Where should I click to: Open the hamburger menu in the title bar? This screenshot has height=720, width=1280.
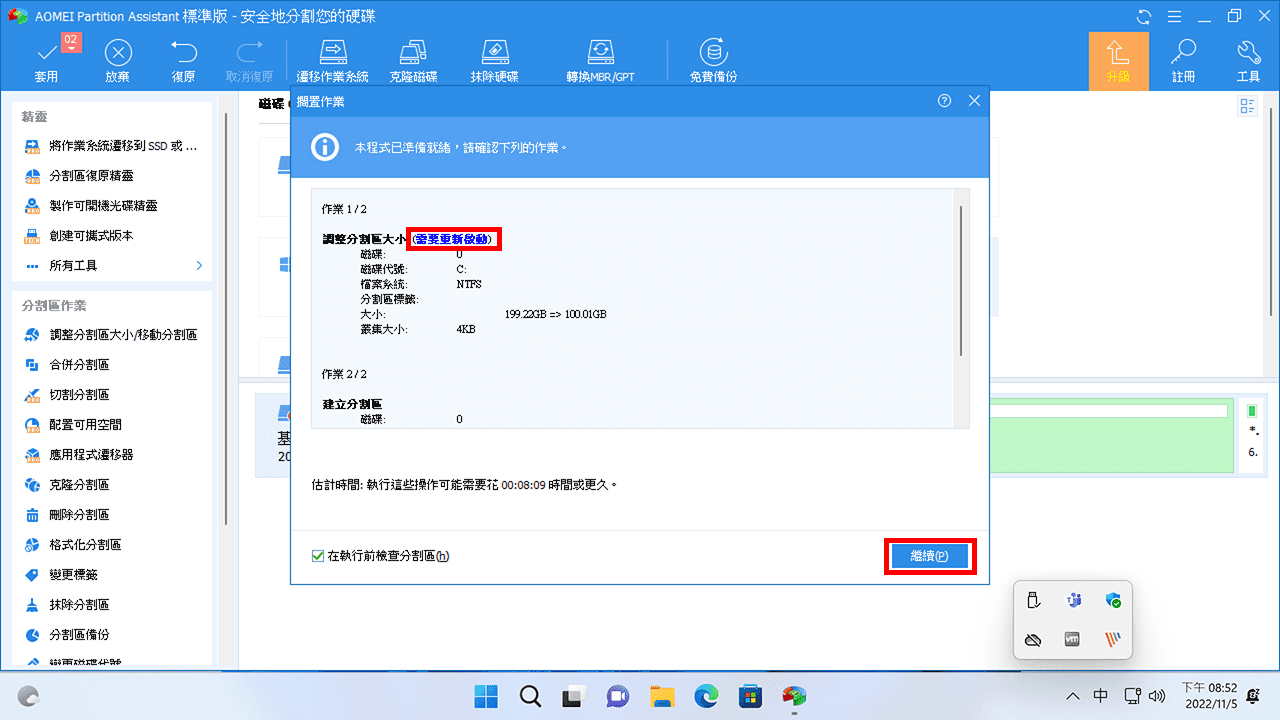1173,16
